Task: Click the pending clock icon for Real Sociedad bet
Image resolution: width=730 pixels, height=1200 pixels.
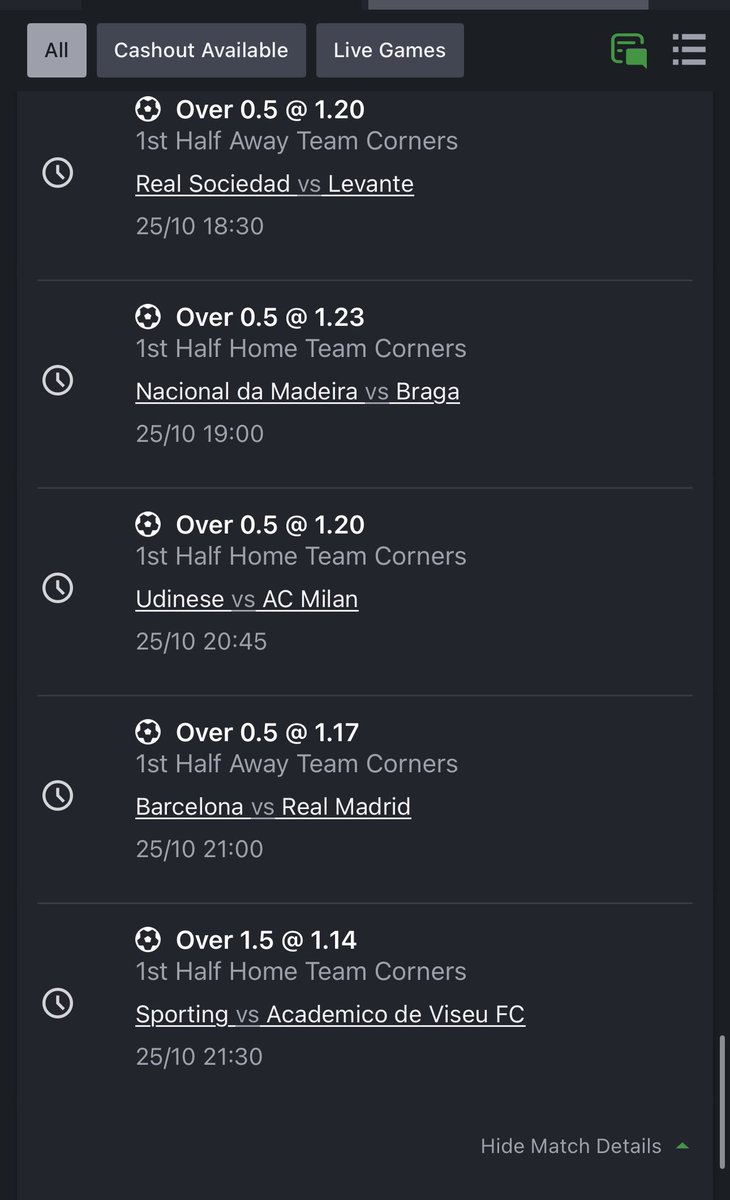Action: pos(58,173)
